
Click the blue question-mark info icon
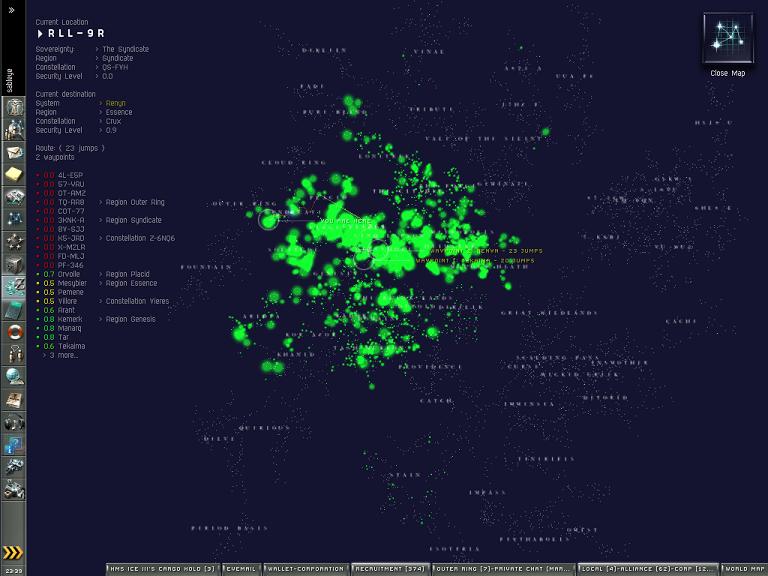click(14, 445)
